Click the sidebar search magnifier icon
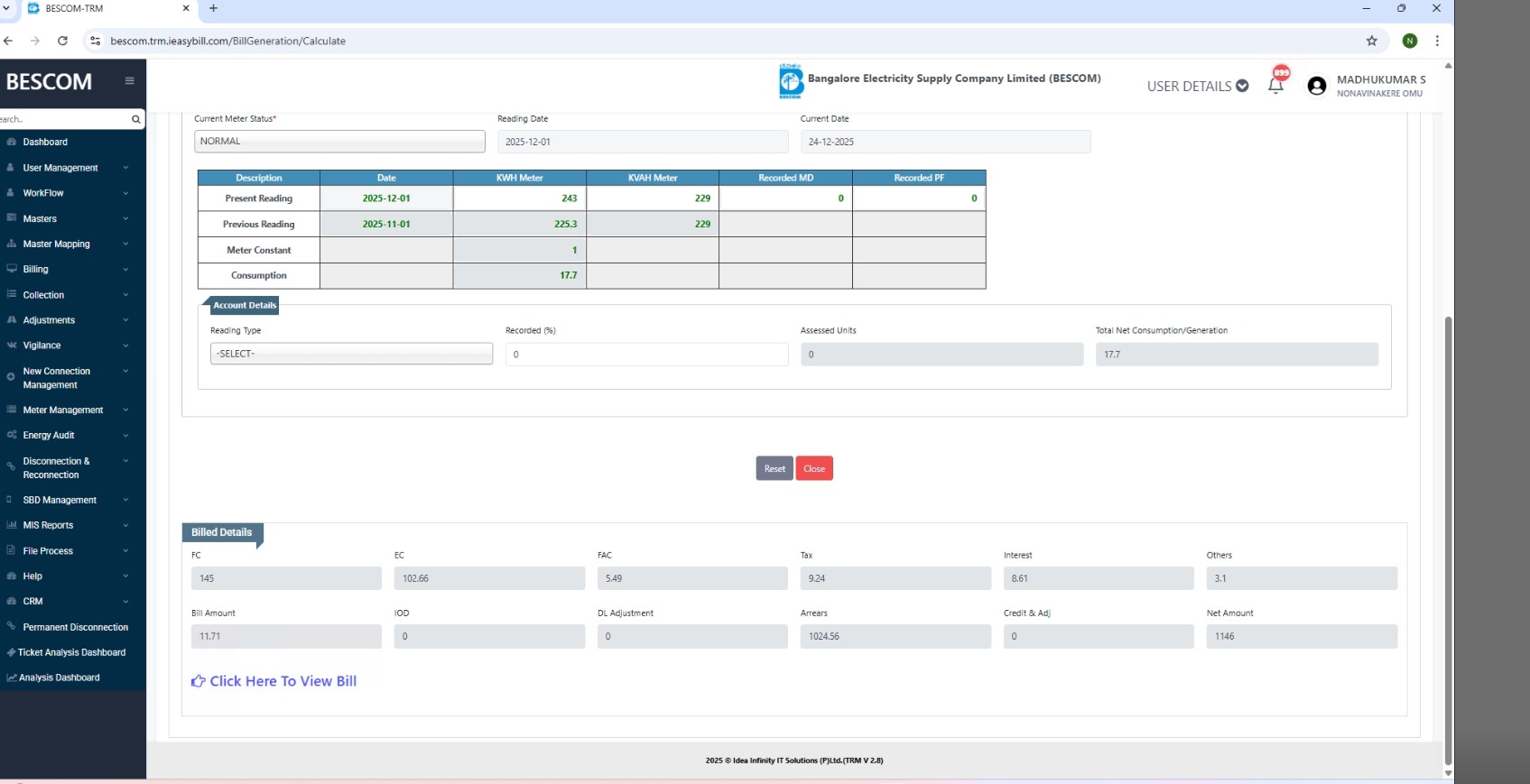1530x784 pixels. pos(135,119)
